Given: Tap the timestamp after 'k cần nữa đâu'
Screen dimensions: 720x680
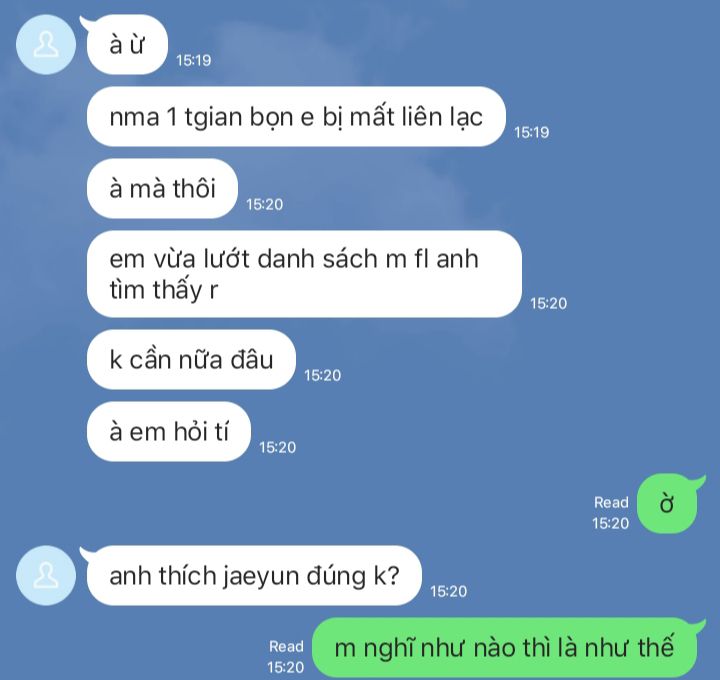Looking at the screenshot, I should (x=322, y=376).
